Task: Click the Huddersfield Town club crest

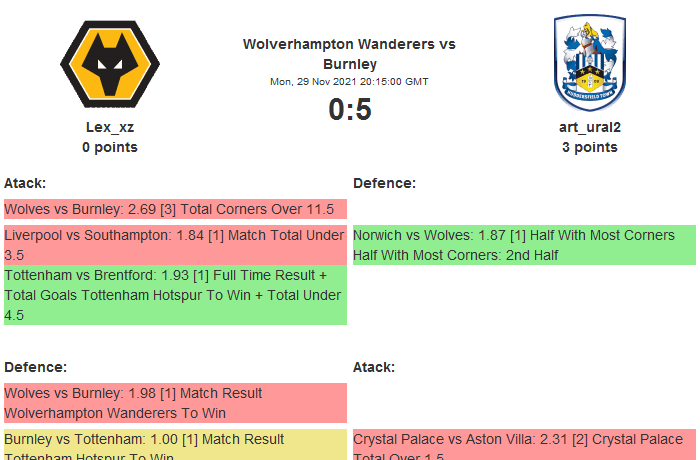Action: [x=589, y=64]
